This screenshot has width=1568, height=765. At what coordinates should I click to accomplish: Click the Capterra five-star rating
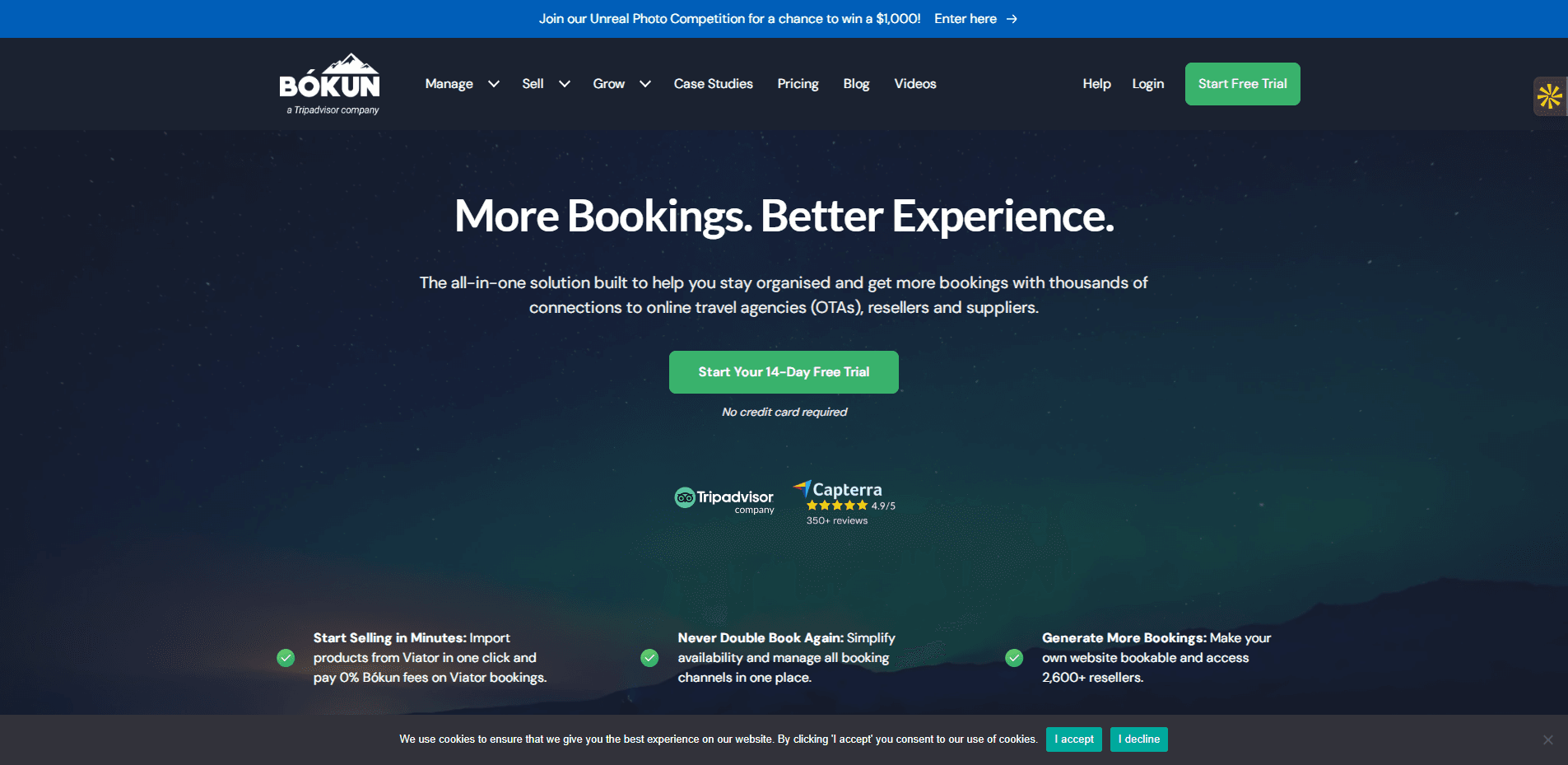coord(837,506)
